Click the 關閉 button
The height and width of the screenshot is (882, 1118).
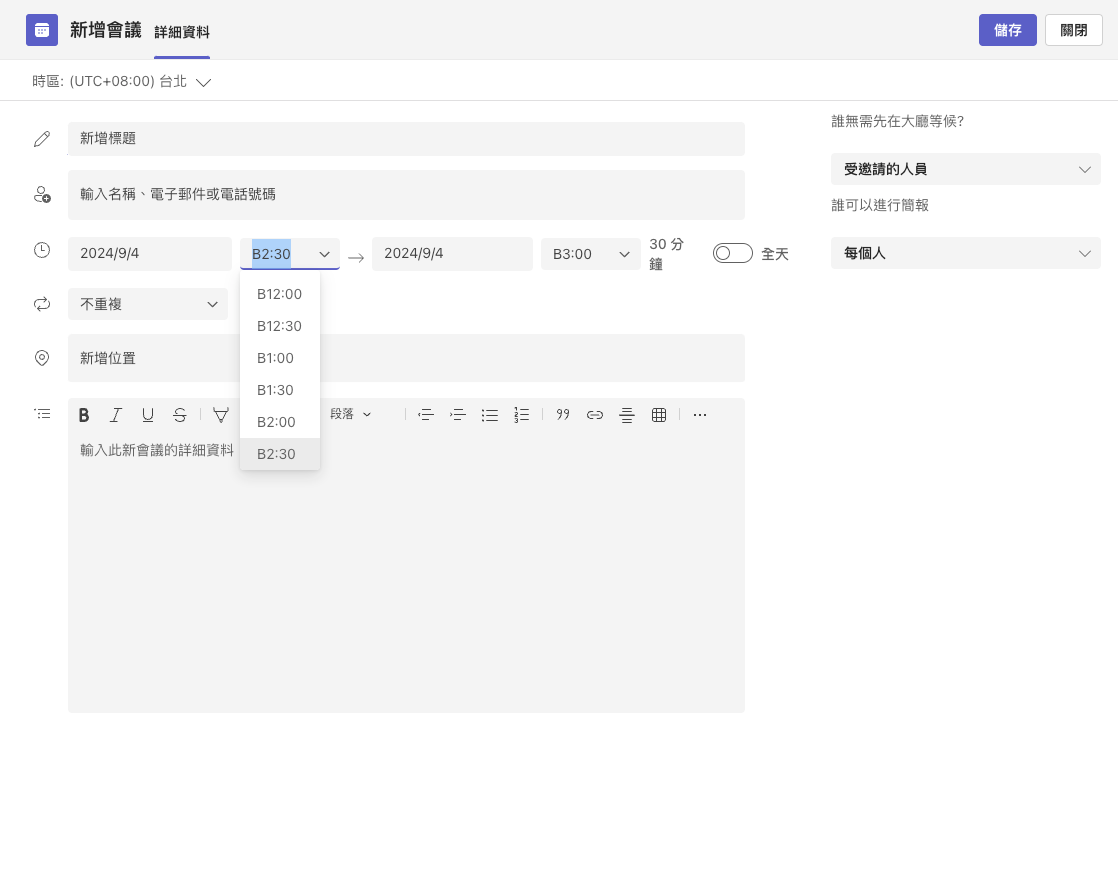pyautogui.click(x=1074, y=30)
